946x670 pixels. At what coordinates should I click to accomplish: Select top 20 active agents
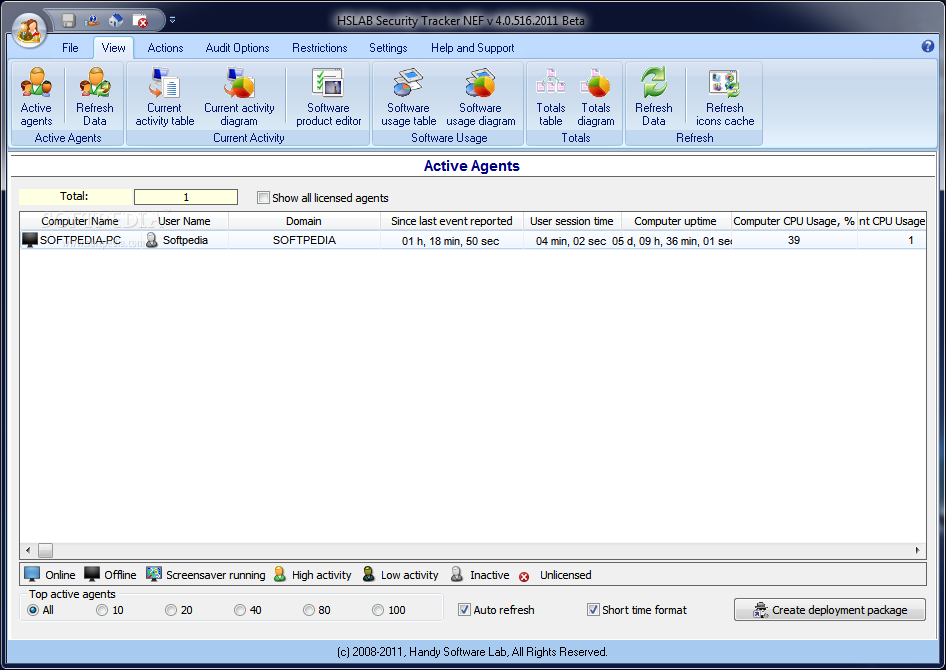point(171,610)
